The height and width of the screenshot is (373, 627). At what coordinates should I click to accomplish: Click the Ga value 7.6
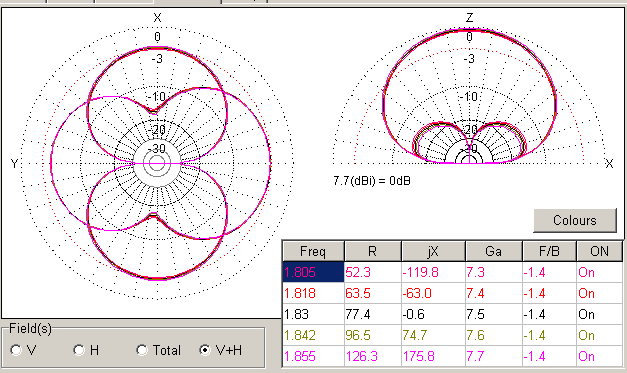click(493, 335)
